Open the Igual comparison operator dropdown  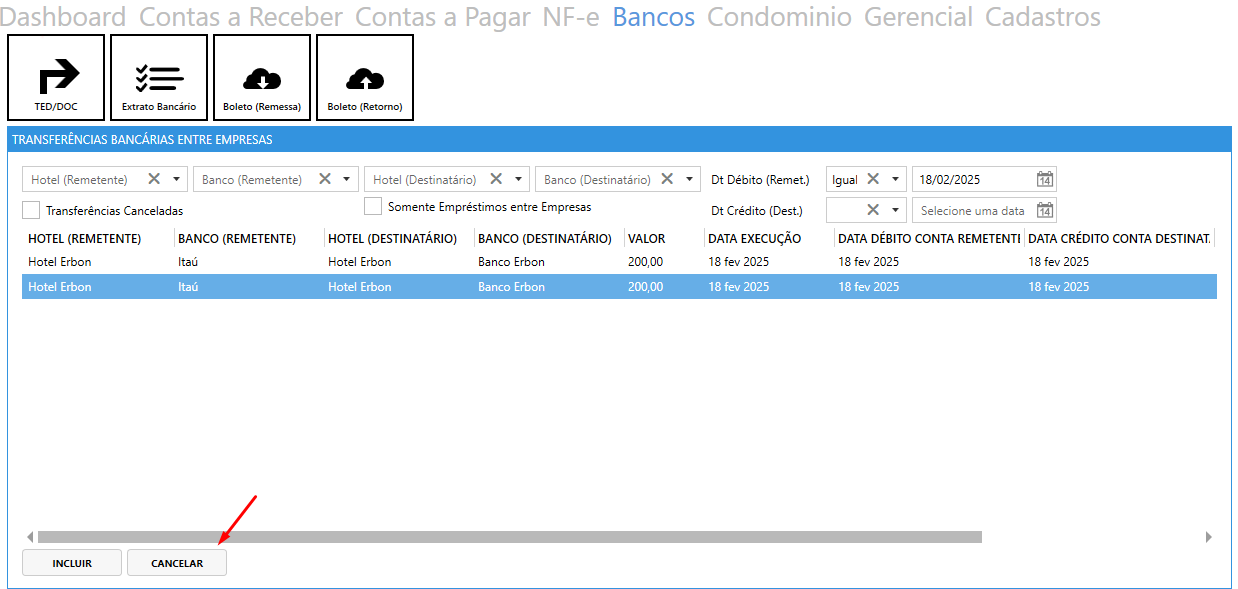895,180
